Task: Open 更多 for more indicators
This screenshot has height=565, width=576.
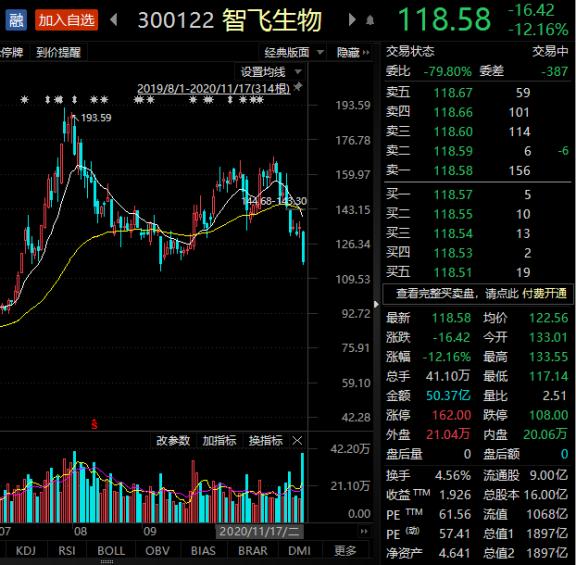Action: click(345, 551)
